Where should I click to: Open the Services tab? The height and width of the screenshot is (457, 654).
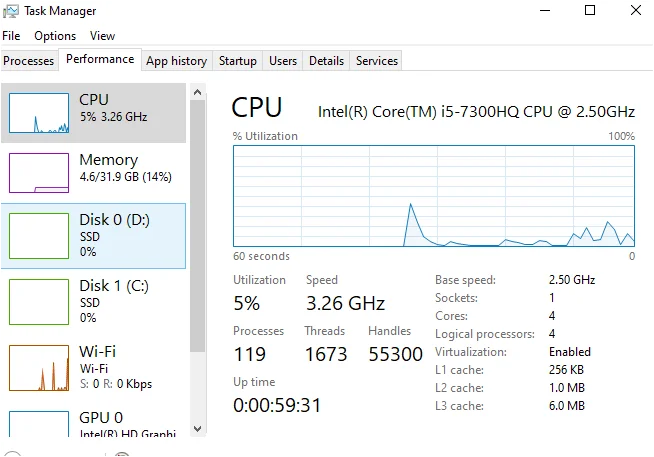pyautogui.click(x=377, y=61)
